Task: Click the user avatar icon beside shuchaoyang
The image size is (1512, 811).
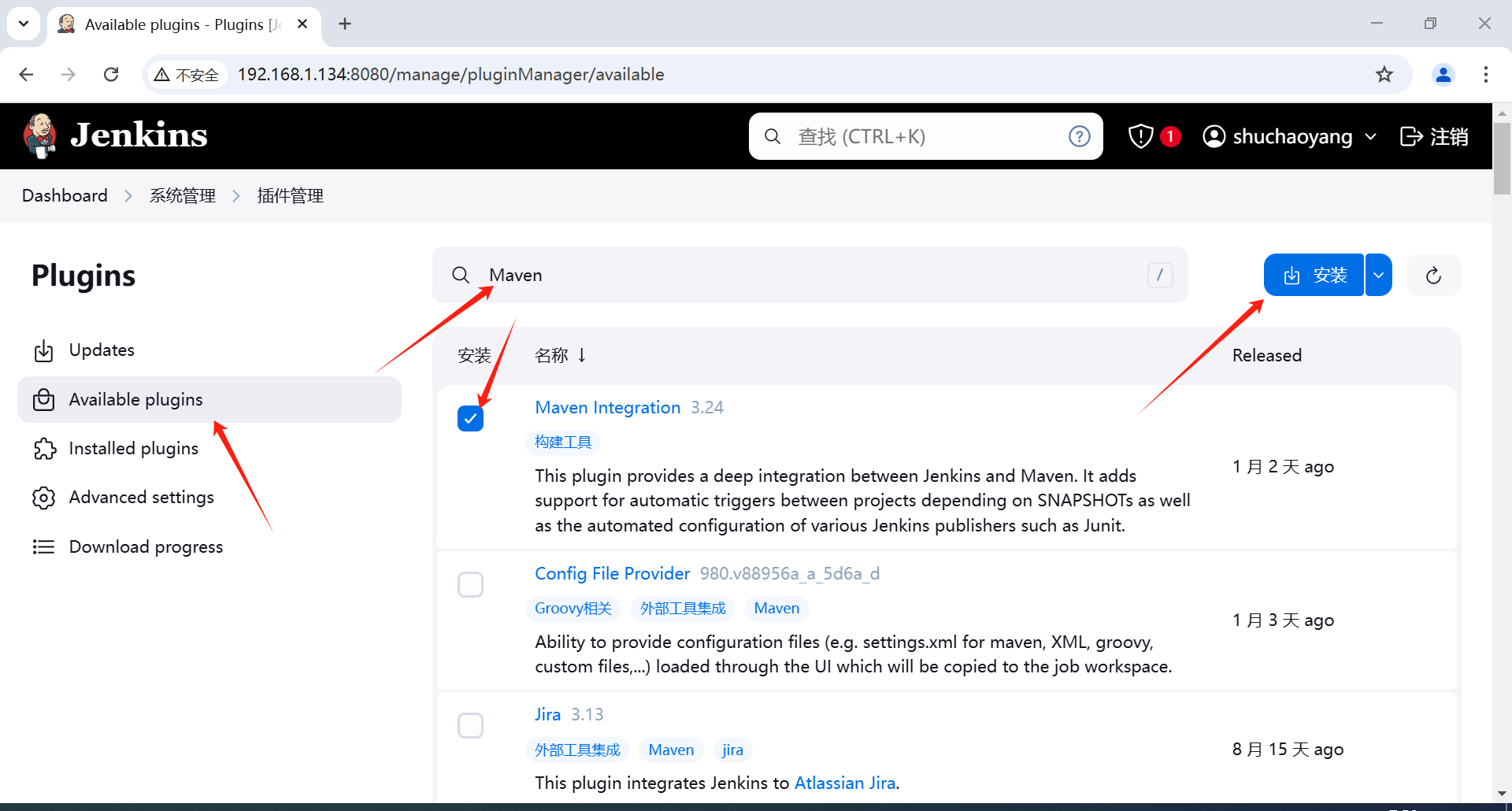Action: point(1214,136)
